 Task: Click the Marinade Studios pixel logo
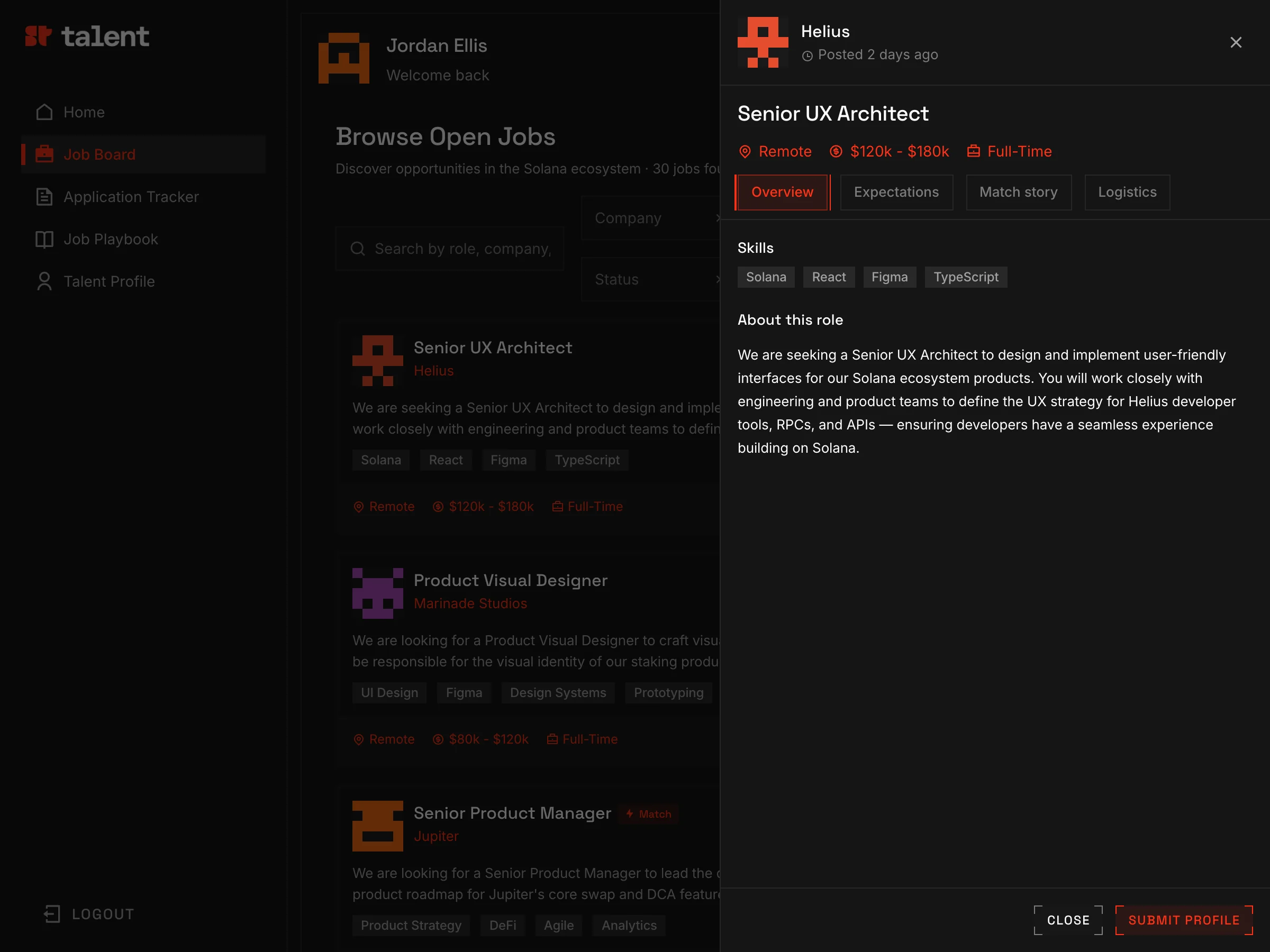pyautogui.click(x=377, y=593)
